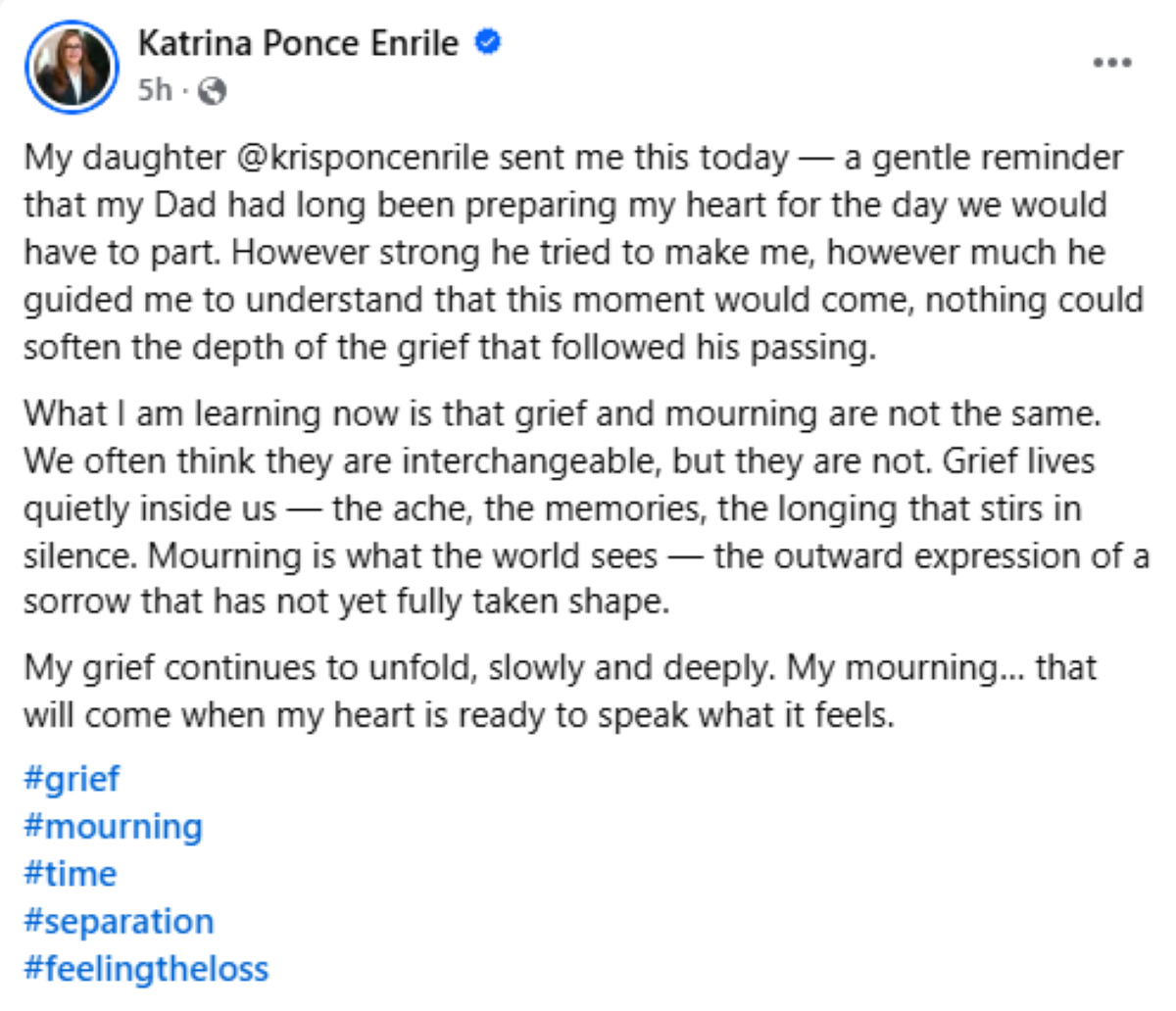Open the three-dot post options menu
This screenshot has width=1176, height=1011.
(1112, 63)
